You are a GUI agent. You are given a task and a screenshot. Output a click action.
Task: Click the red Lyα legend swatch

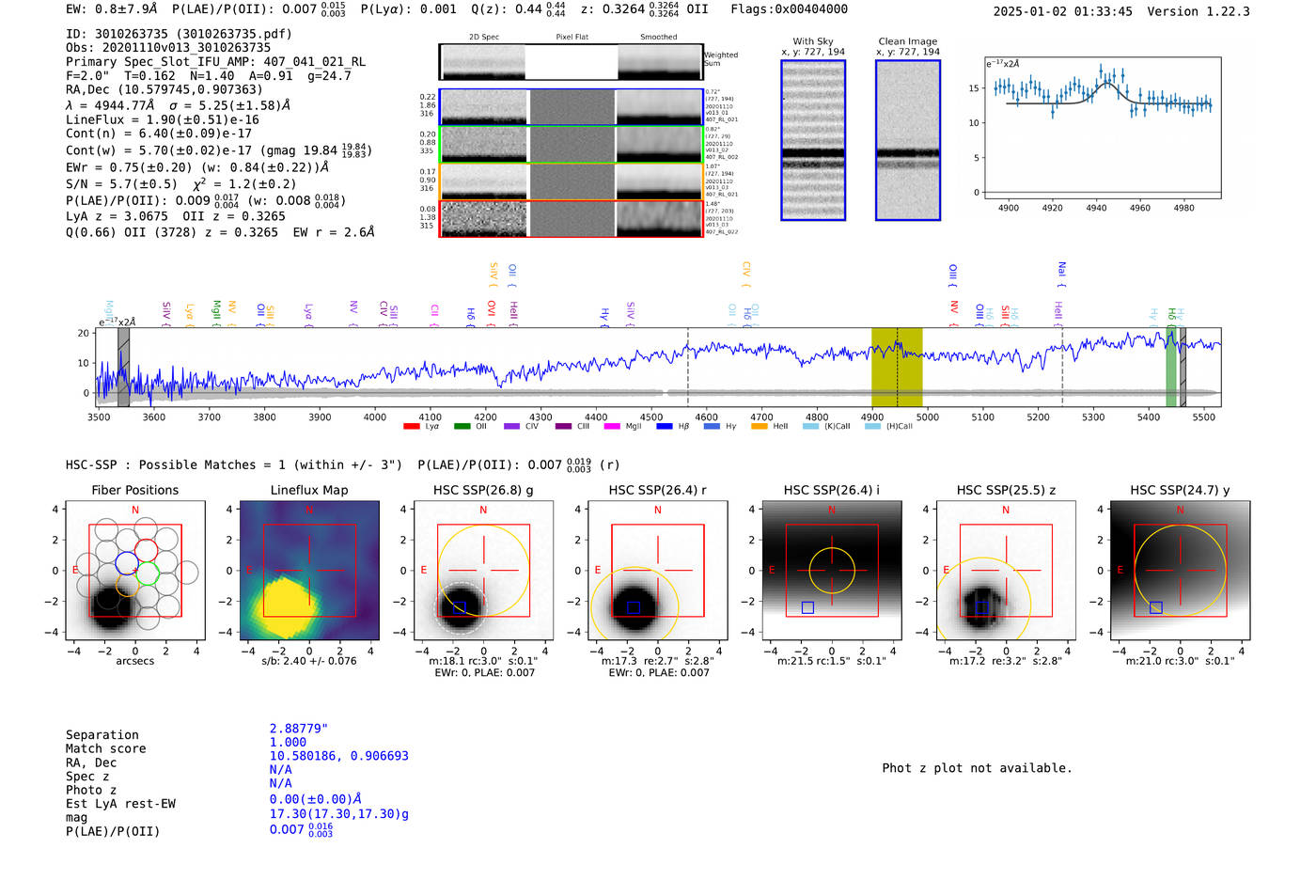coord(411,427)
